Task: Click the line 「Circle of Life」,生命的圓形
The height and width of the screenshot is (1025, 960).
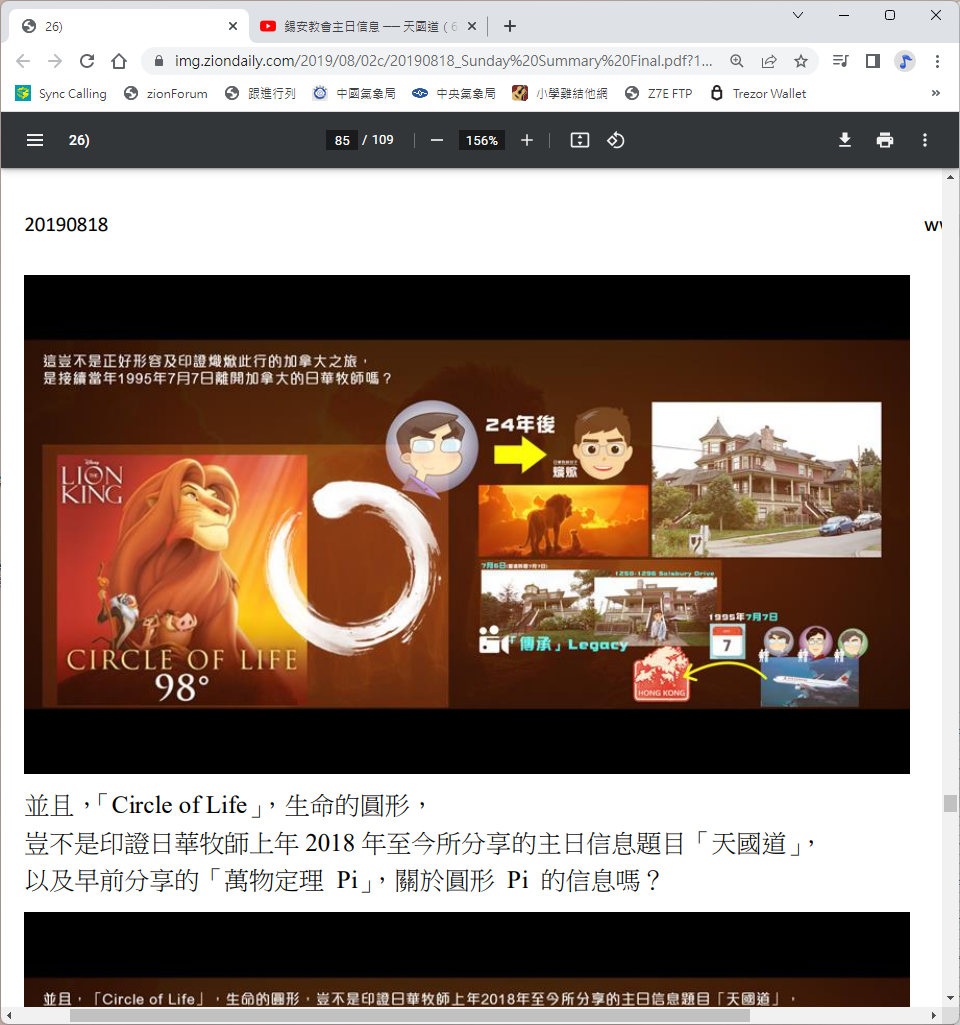Action: pyautogui.click(x=227, y=805)
